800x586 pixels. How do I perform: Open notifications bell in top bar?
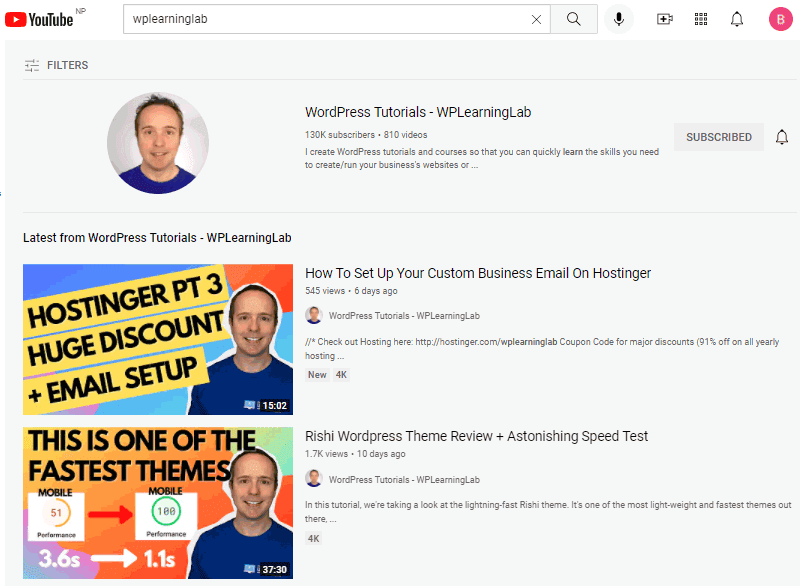point(737,19)
